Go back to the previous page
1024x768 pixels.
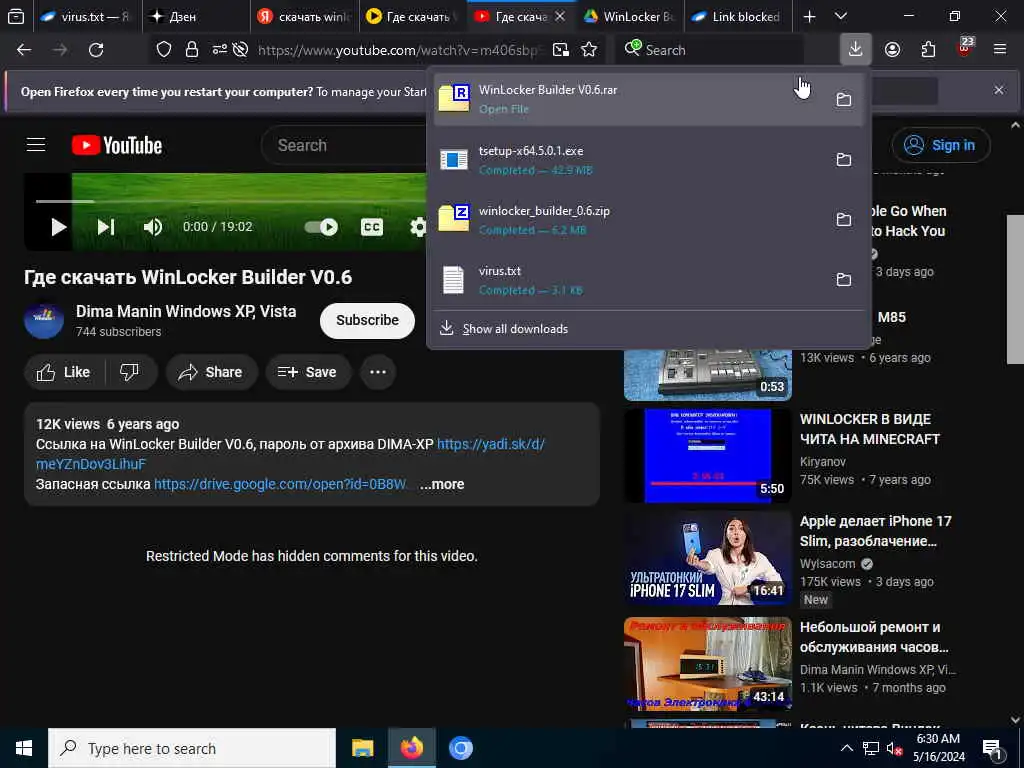click(24, 50)
